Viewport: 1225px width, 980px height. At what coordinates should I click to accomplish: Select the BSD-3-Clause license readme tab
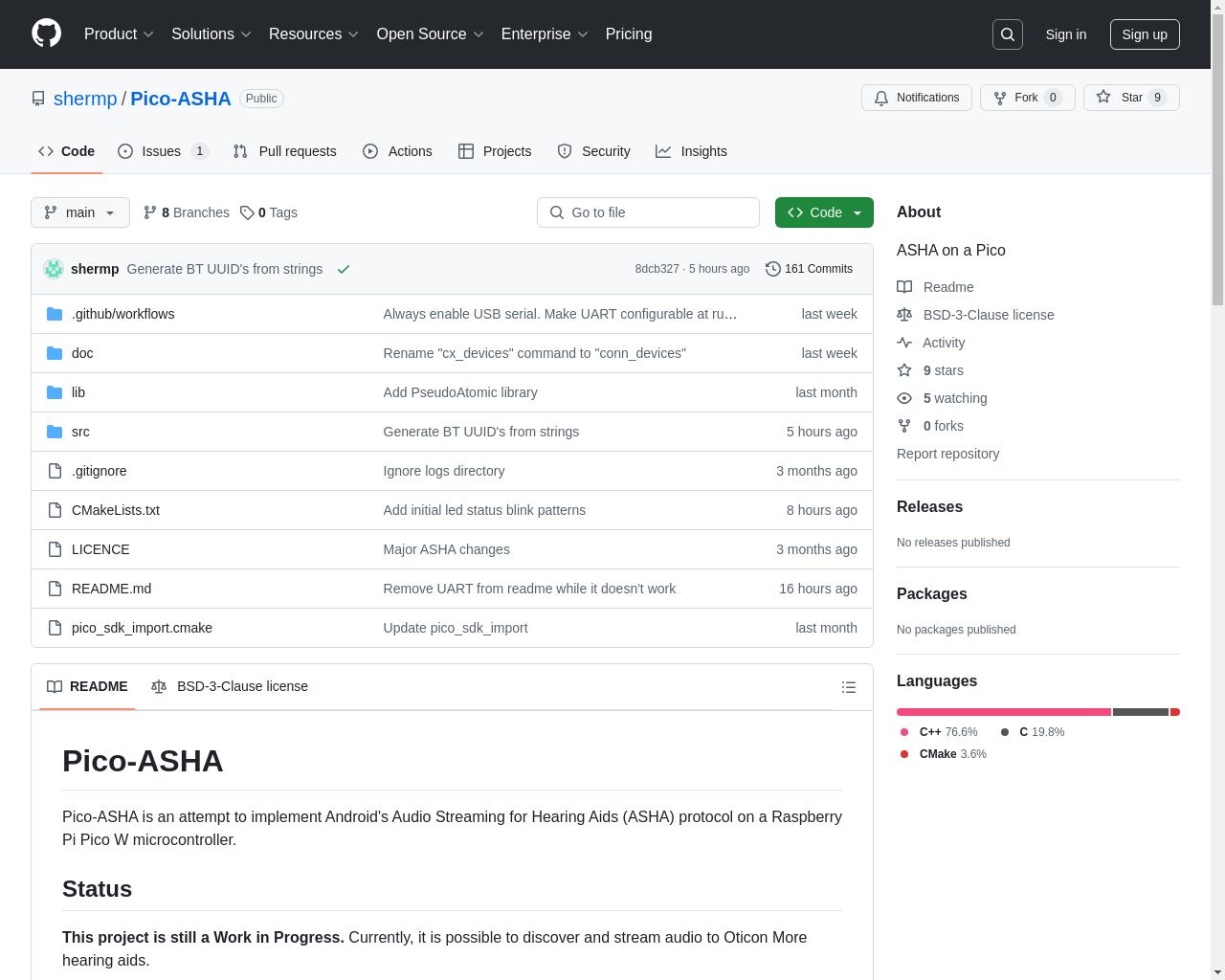tap(230, 686)
